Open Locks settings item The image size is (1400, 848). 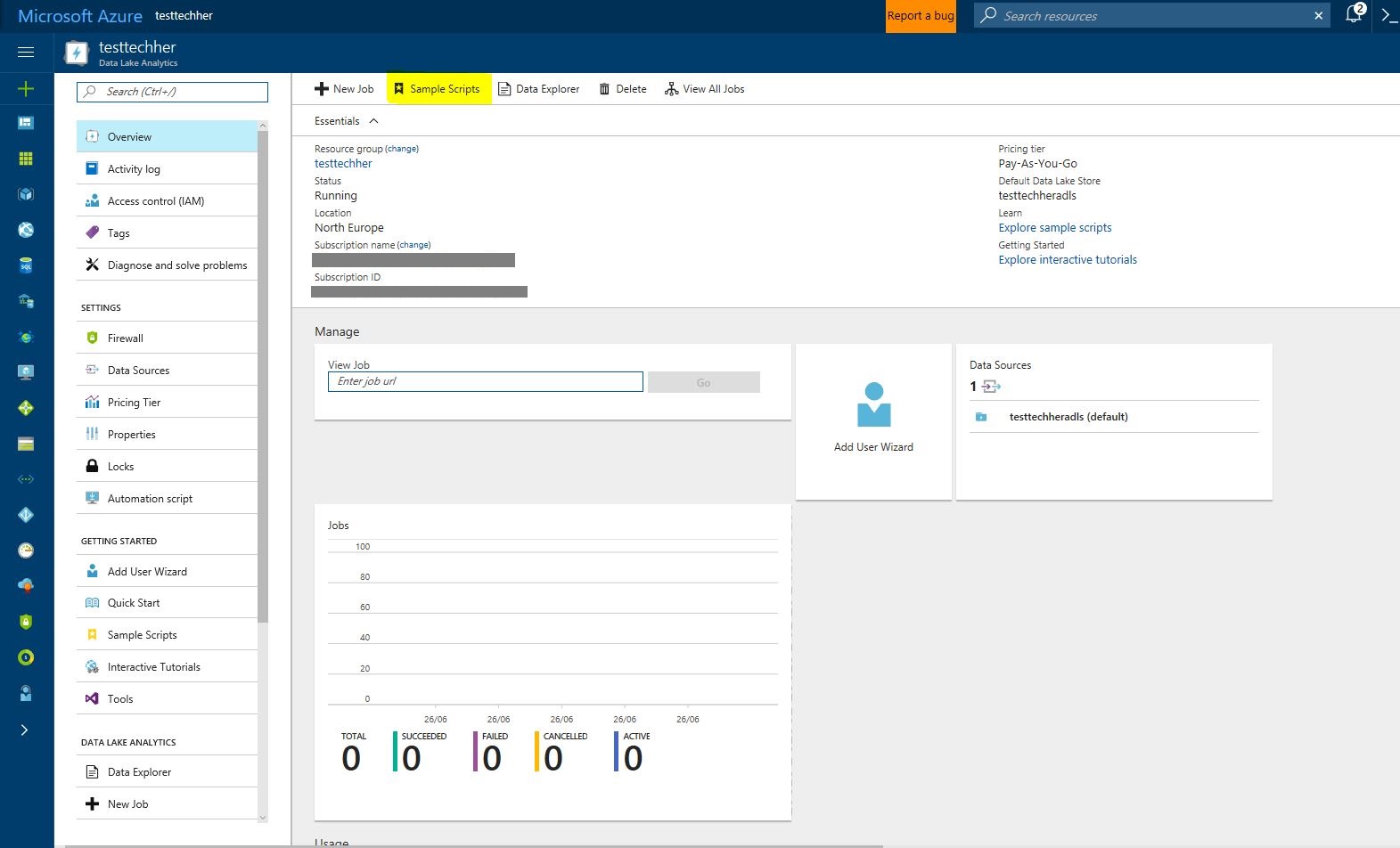[x=167, y=466]
